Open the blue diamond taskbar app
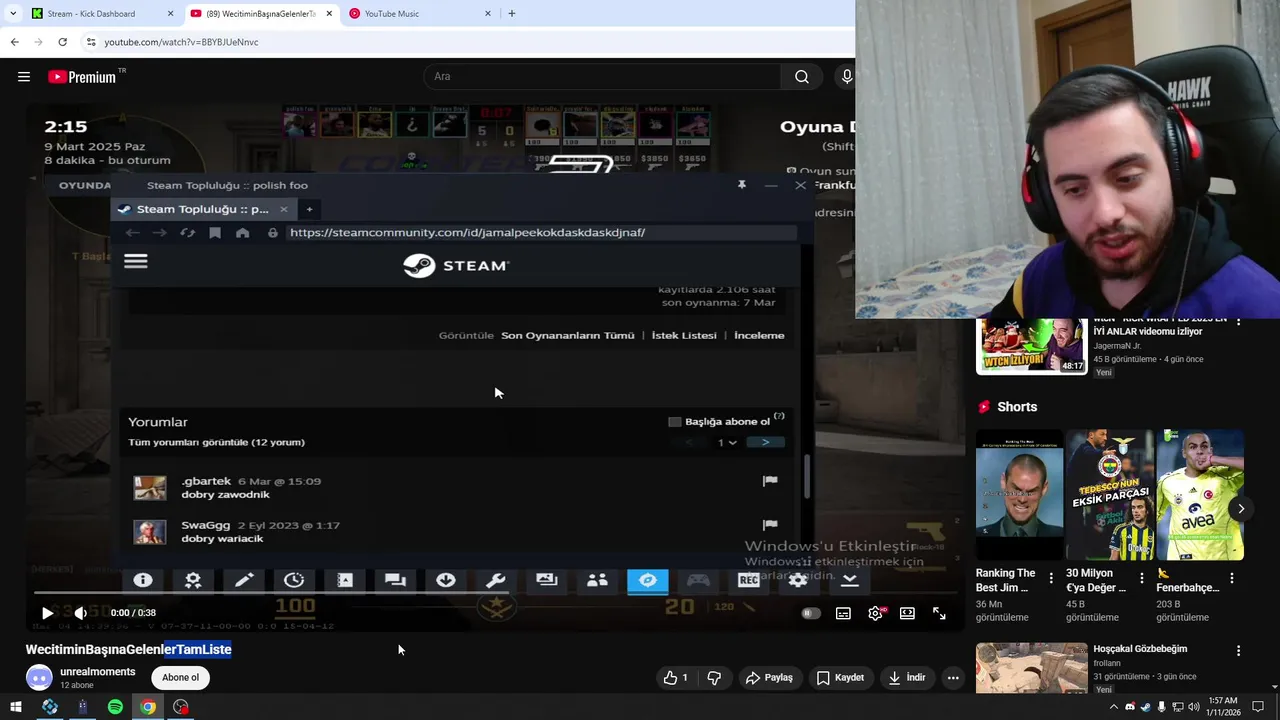The image size is (1280, 720). tap(50, 707)
